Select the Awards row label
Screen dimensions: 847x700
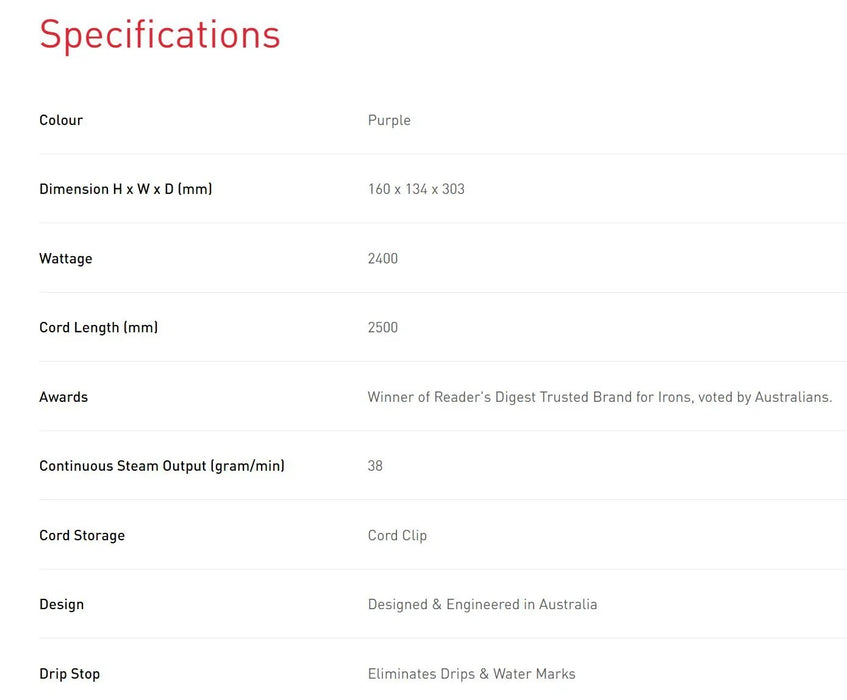point(64,397)
